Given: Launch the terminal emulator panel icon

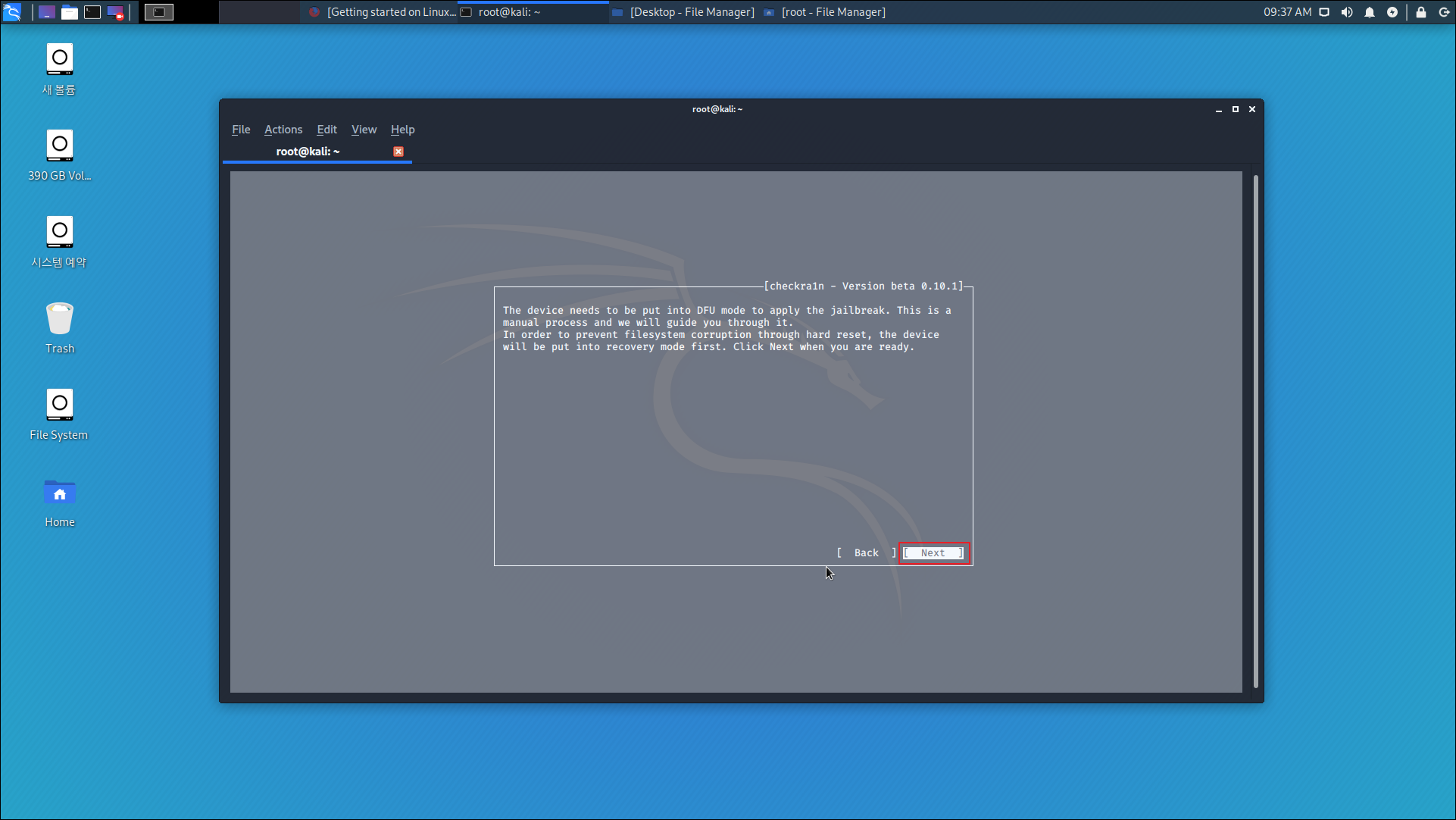Looking at the screenshot, I should [92, 12].
